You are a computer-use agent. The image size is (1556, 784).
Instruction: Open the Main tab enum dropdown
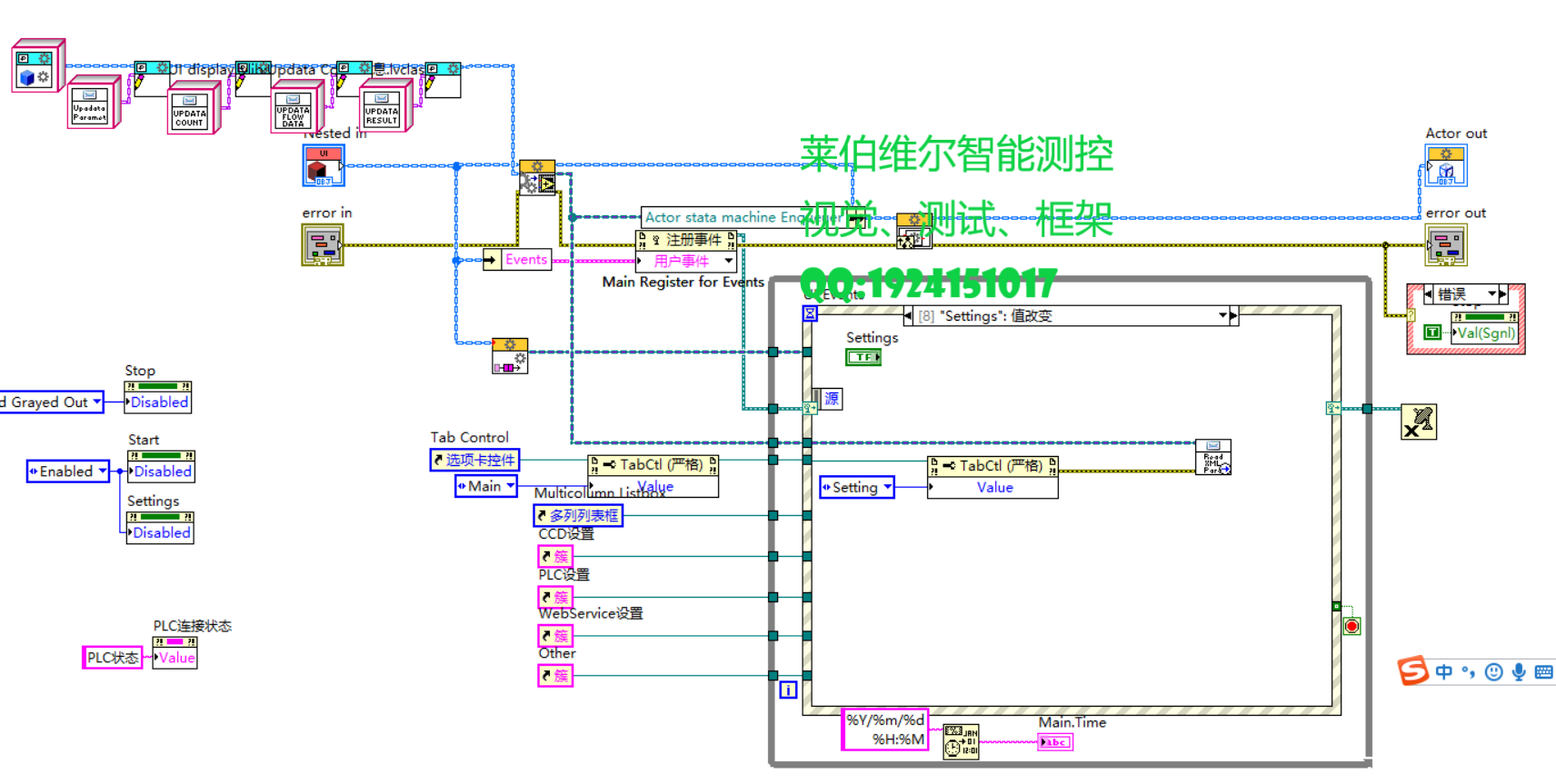point(511,486)
